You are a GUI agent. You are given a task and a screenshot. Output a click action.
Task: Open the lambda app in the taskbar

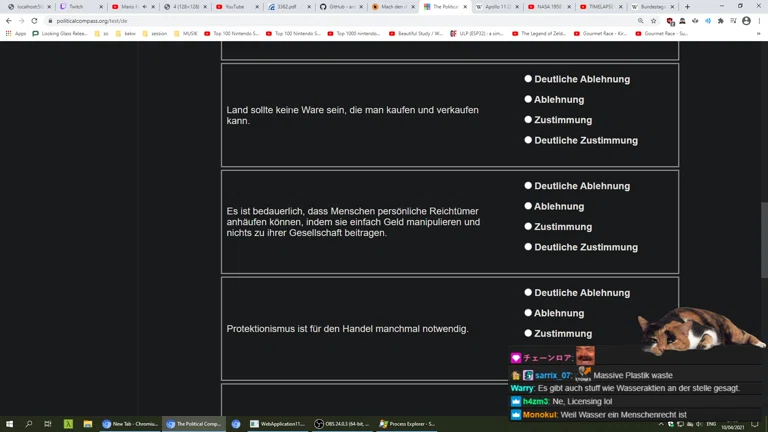coord(68,424)
